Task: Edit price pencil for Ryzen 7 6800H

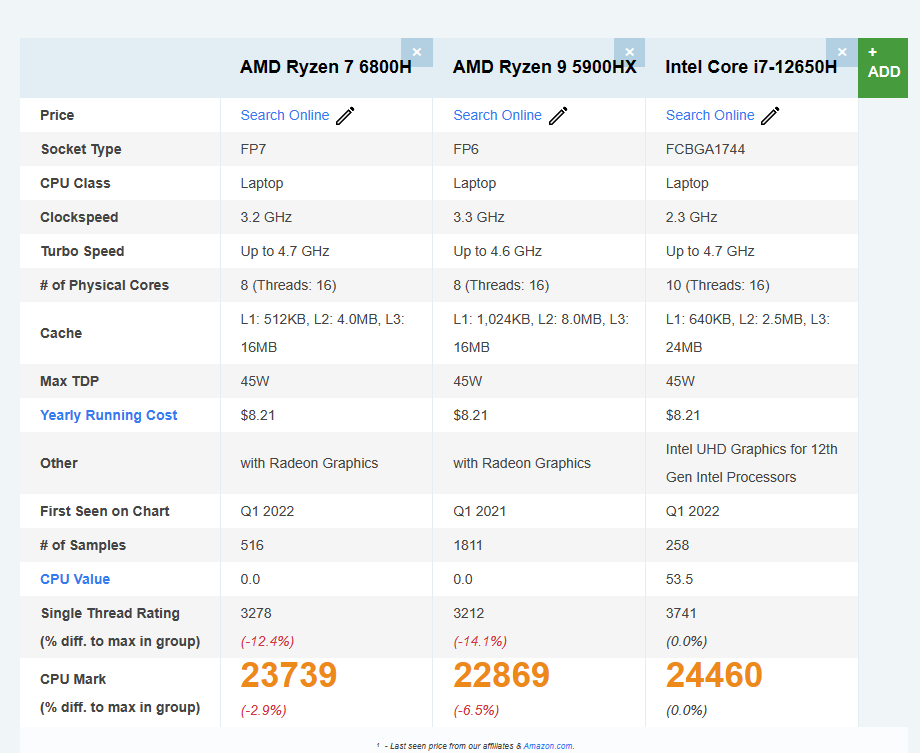Action: [x=345, y=116]
